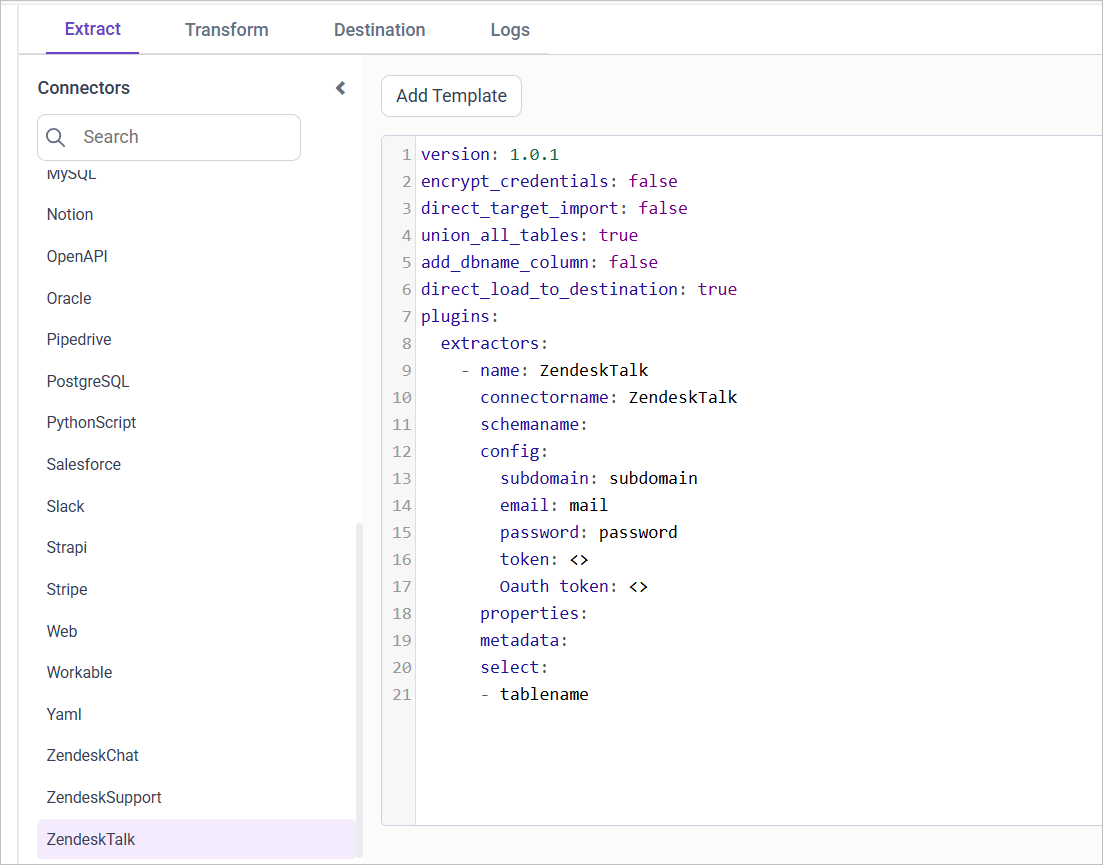This screenshot has height=865, width=1103.
Task: Collapse the Connectors sidebar using the arrow icon
Action: click(x=340, y=87)
